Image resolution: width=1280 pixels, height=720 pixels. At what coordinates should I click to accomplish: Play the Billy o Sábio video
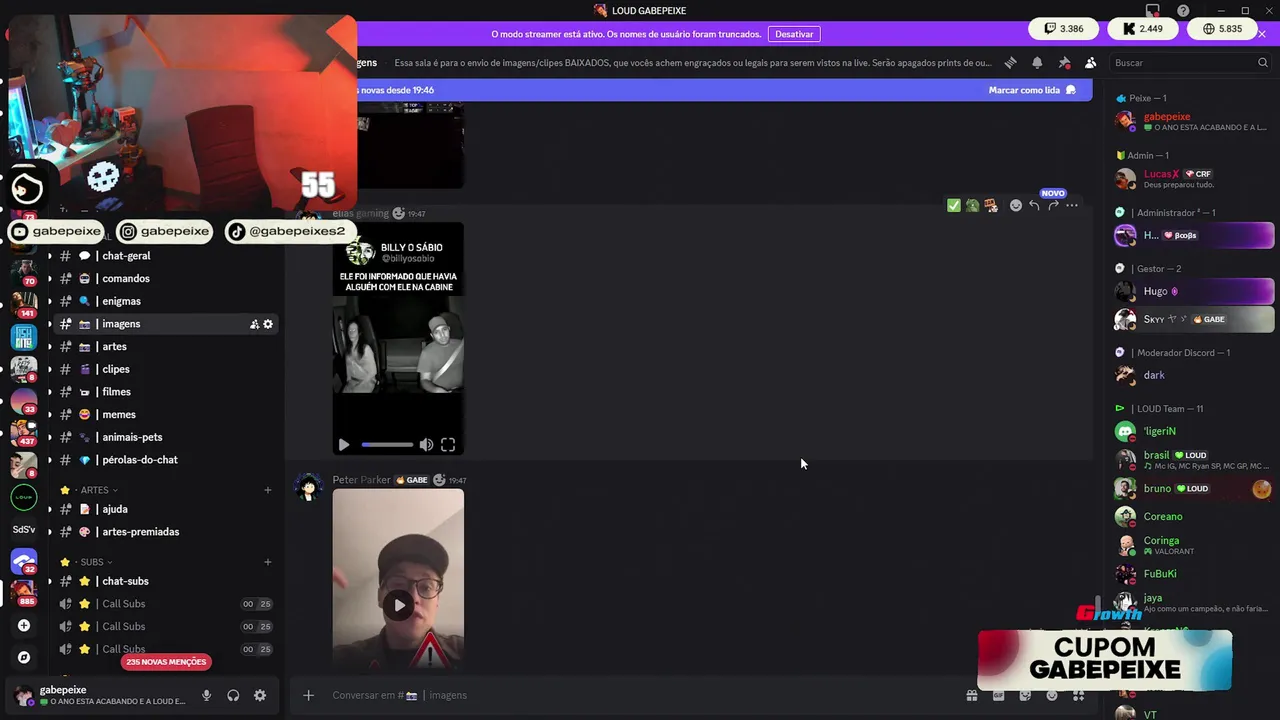[x=344, y=444]
